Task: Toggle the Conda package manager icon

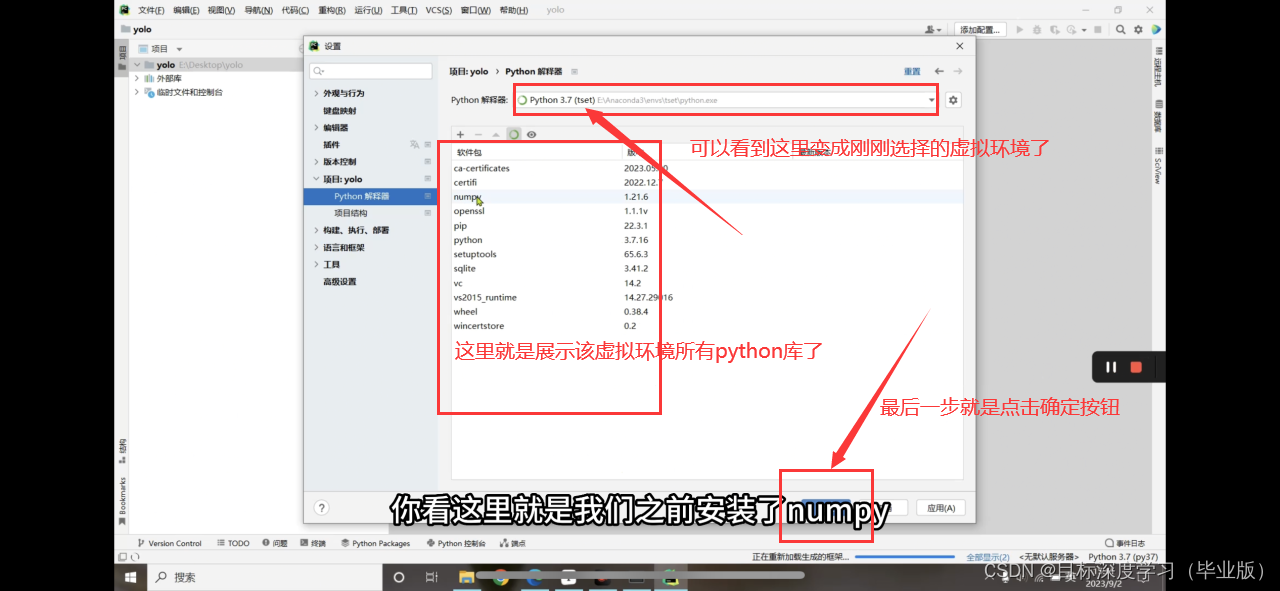Action: (514, 134)
